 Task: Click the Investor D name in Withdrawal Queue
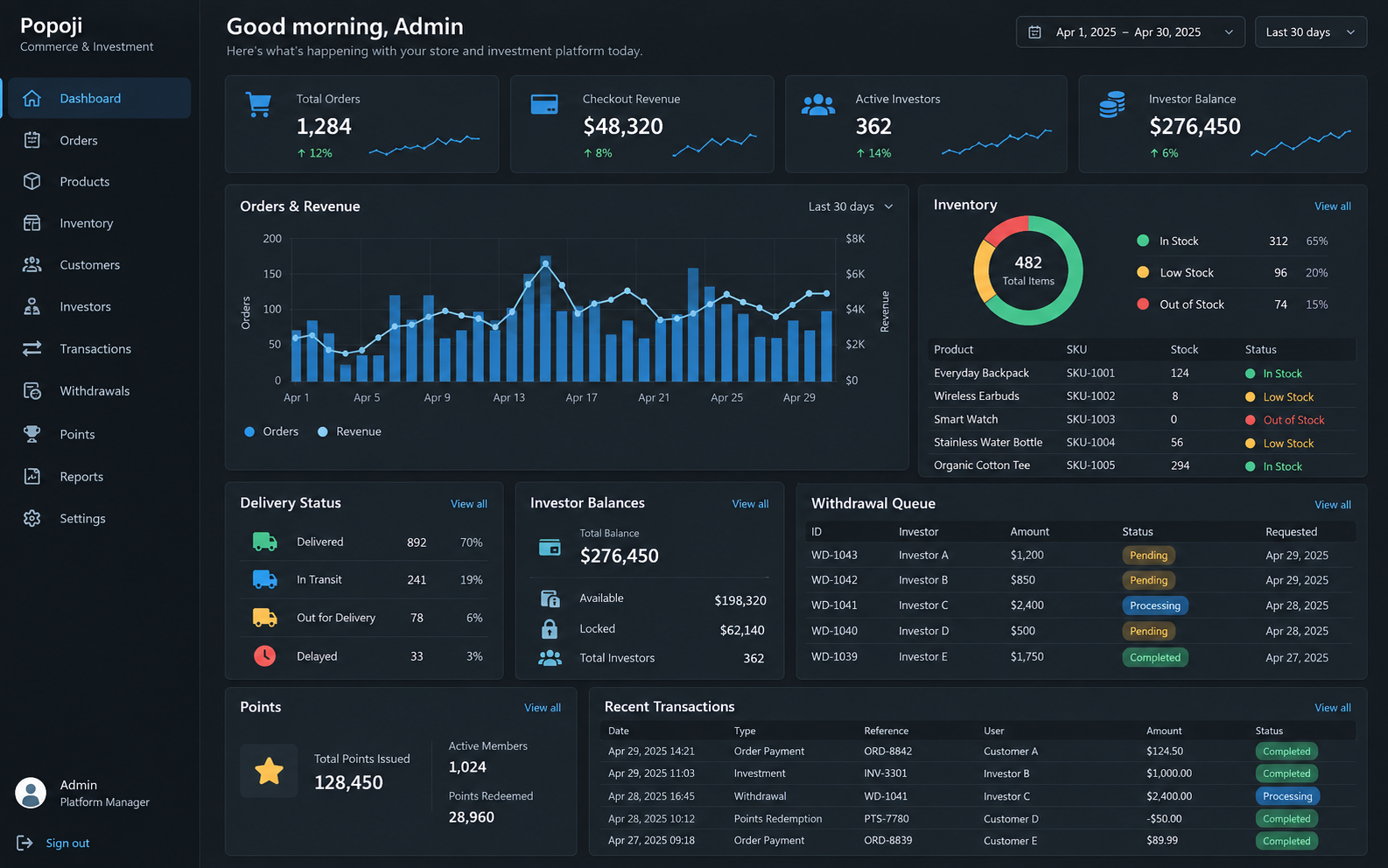(923, 631)
